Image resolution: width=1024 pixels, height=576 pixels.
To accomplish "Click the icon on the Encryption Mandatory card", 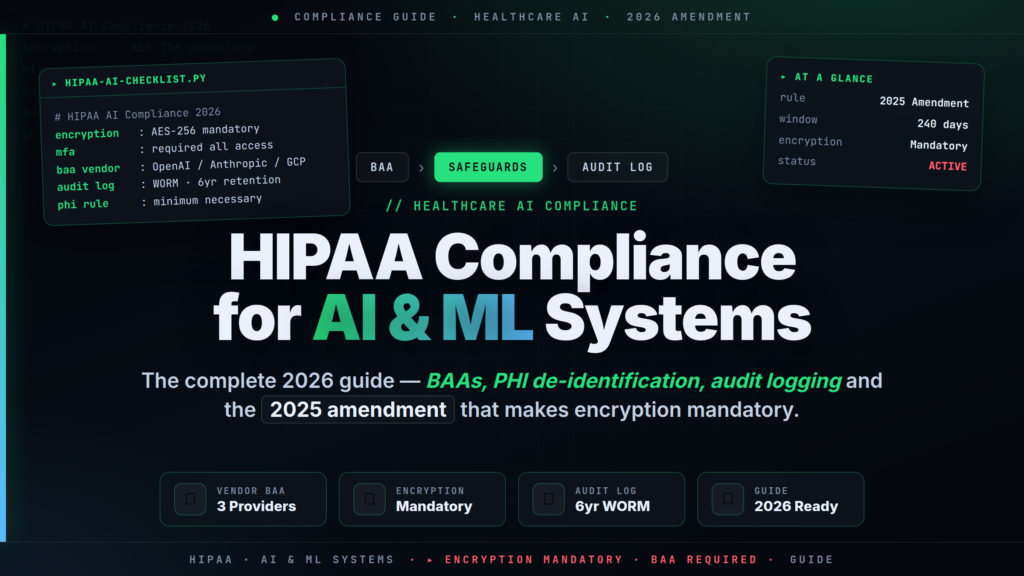I will [x=369, y=499].
